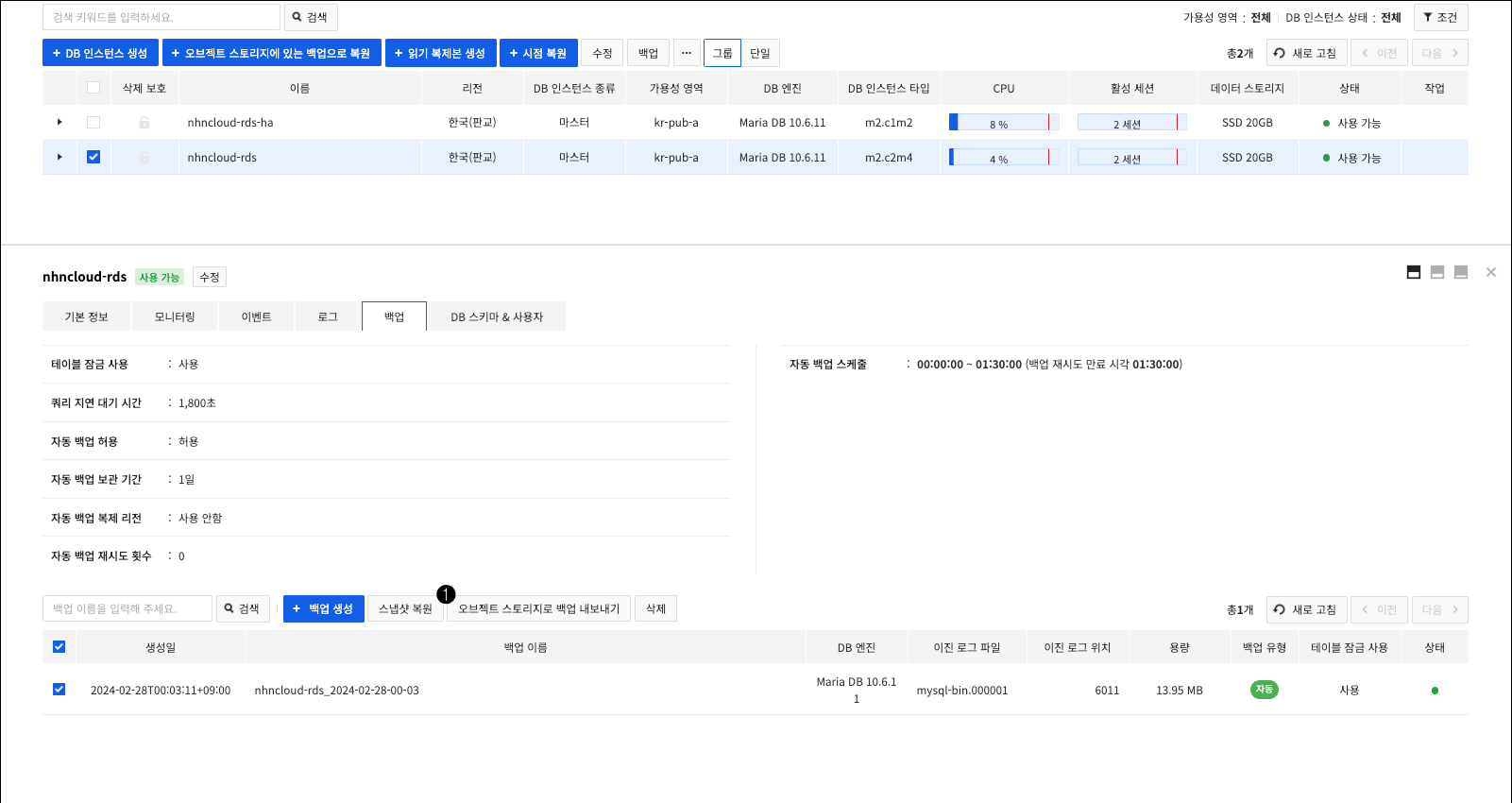Click 사용 가능 status in nhncloud-rds-ha row
The height and width of the screenshot is (803, 1512).
click(1352, 123)
